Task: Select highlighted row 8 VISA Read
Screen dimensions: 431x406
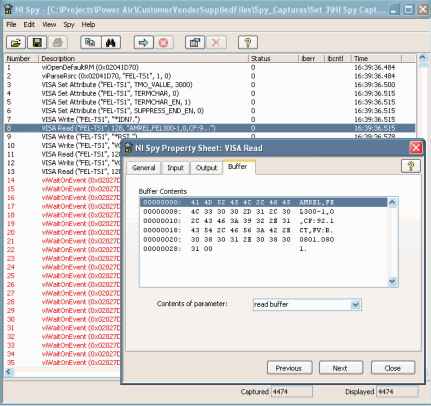Action: (210, 128)
